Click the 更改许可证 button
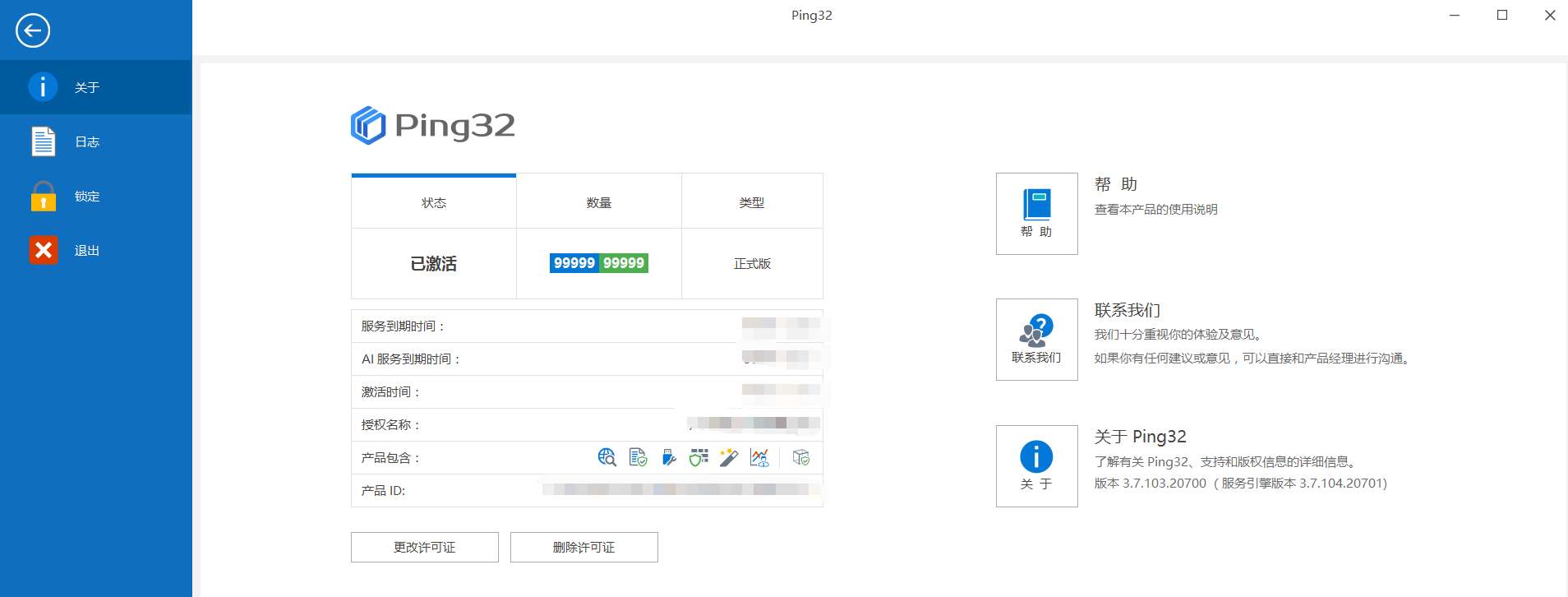The height and width of the screenshot is (597, 1568). click(425, 547)
